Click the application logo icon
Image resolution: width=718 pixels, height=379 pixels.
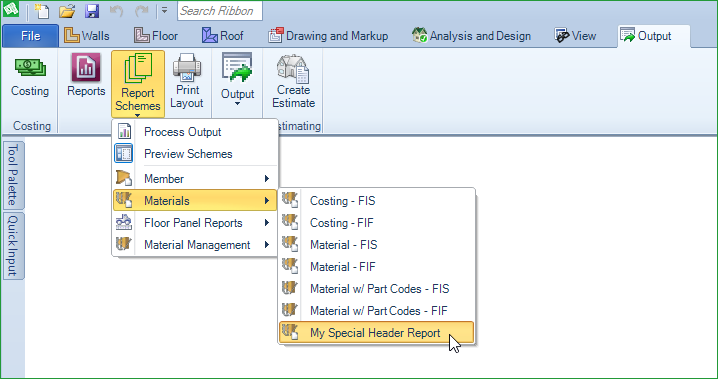coord(10,9)
